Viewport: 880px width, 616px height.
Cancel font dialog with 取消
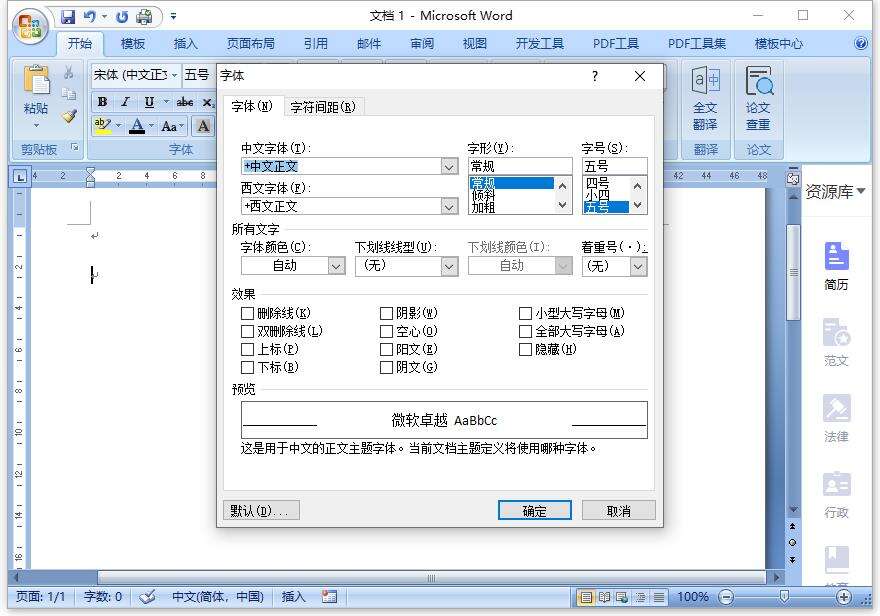click(618, 511)
